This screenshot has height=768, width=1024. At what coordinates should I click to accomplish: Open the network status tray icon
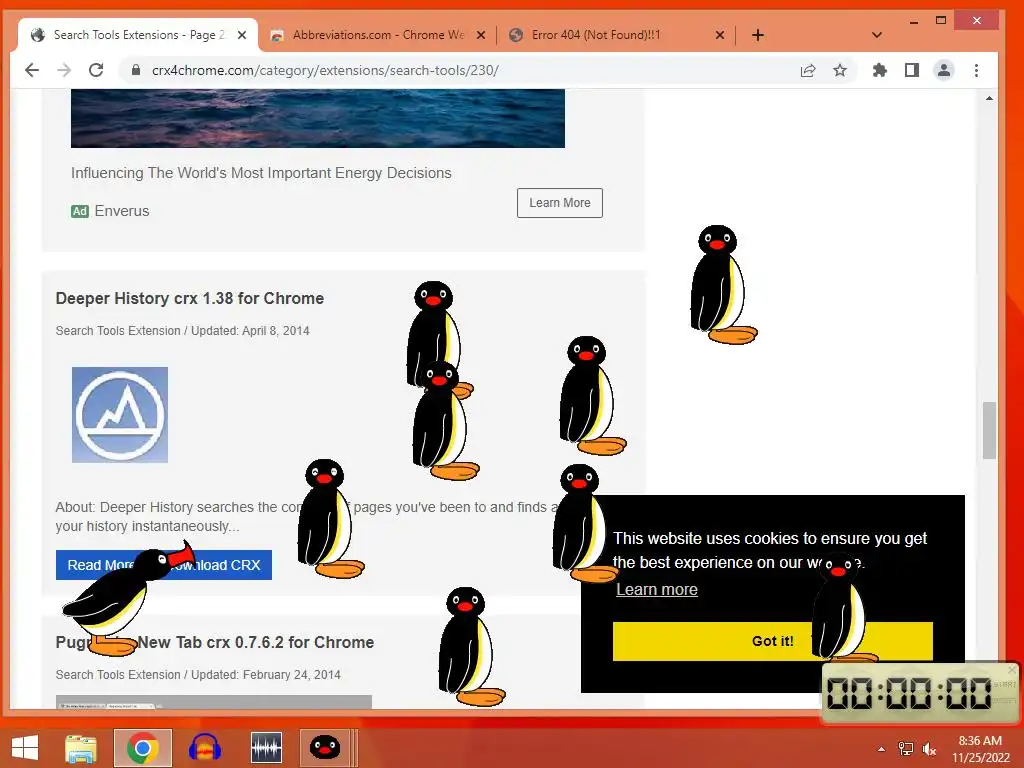coord(906,749)
